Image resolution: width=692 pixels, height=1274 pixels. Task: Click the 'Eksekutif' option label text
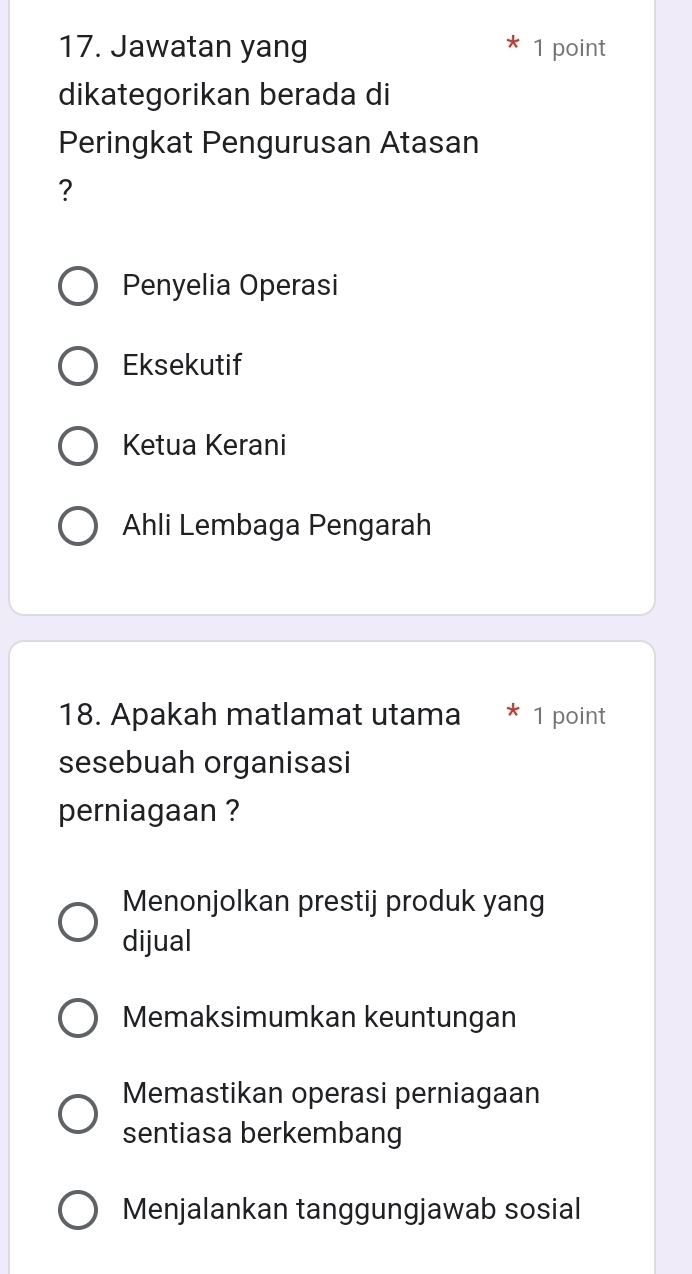coord(182,366)
